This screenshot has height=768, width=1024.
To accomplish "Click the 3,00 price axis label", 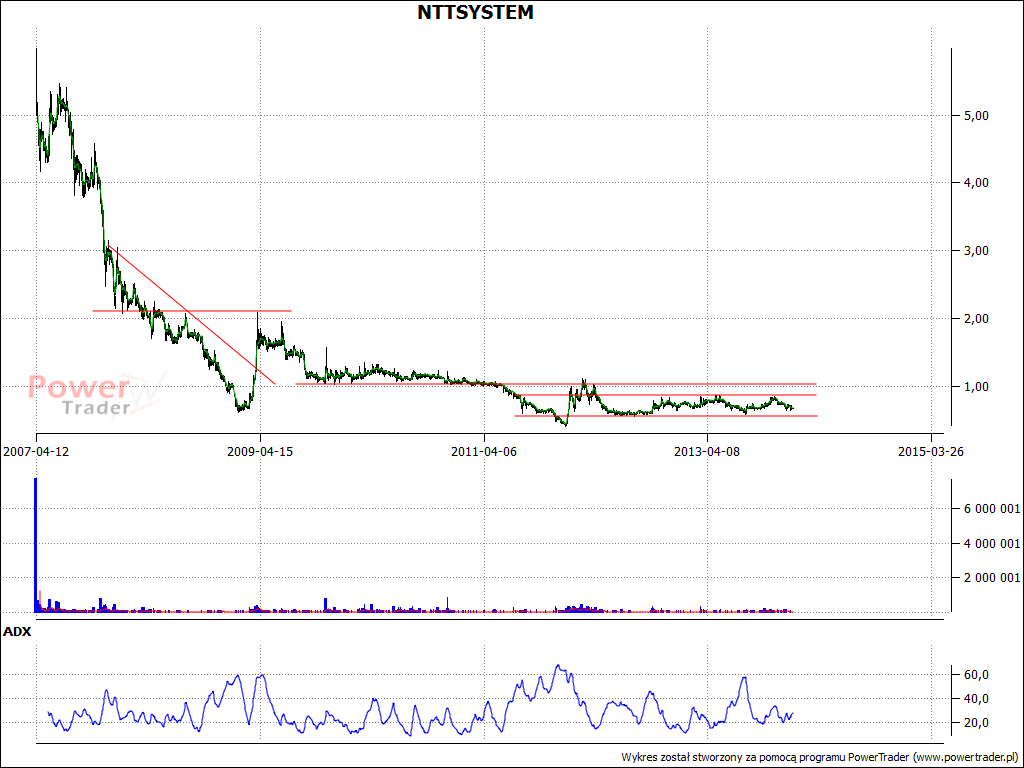I will tap(976, 251).
